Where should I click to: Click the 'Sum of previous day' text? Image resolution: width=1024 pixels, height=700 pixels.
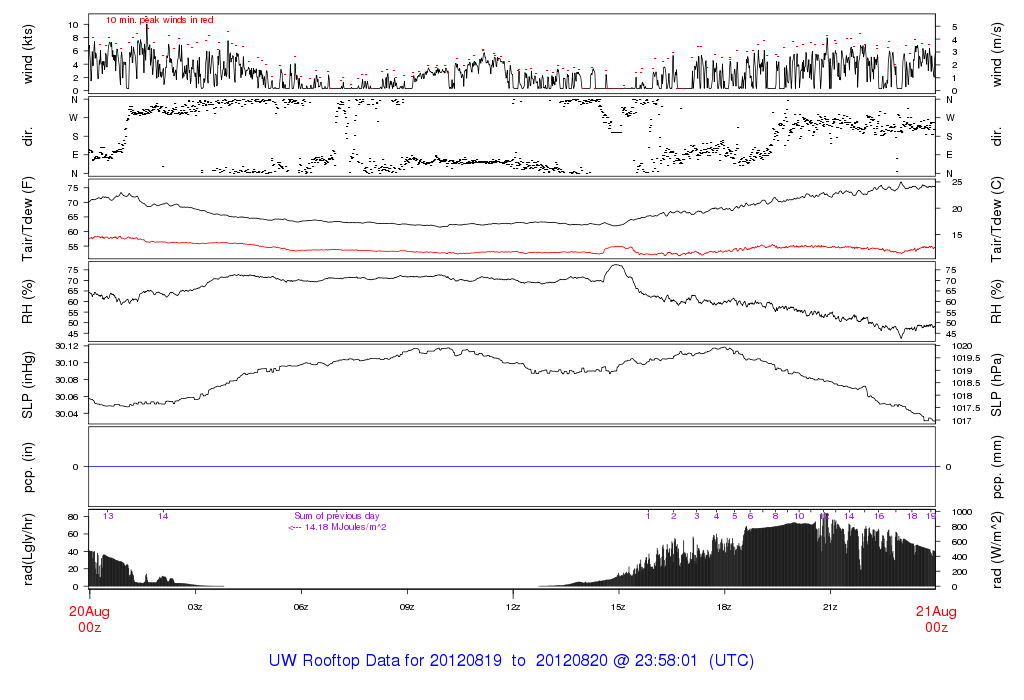click(337, 516)
